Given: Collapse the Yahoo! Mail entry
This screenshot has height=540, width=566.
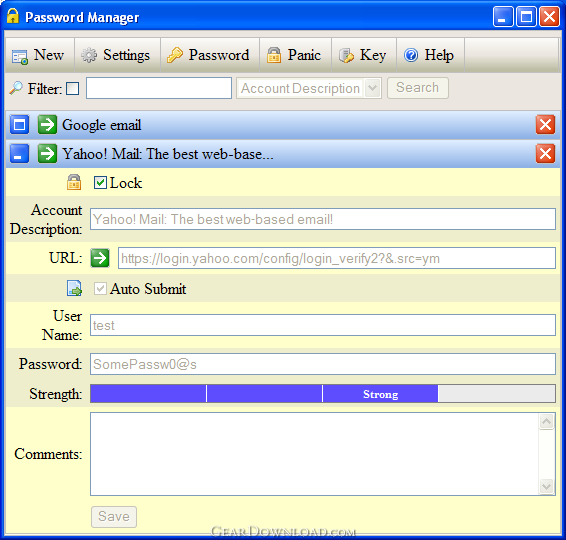Looking at the screenshot, I should [19, 153].
